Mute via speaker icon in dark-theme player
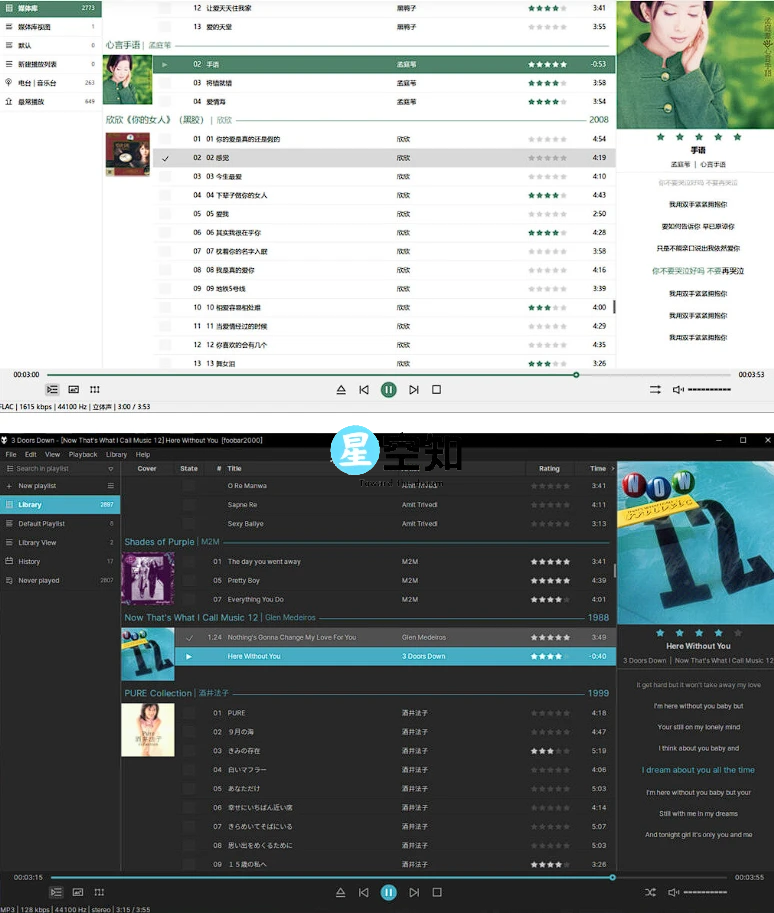This screenshot has height=913, width=774. click(x=674, y=892)
